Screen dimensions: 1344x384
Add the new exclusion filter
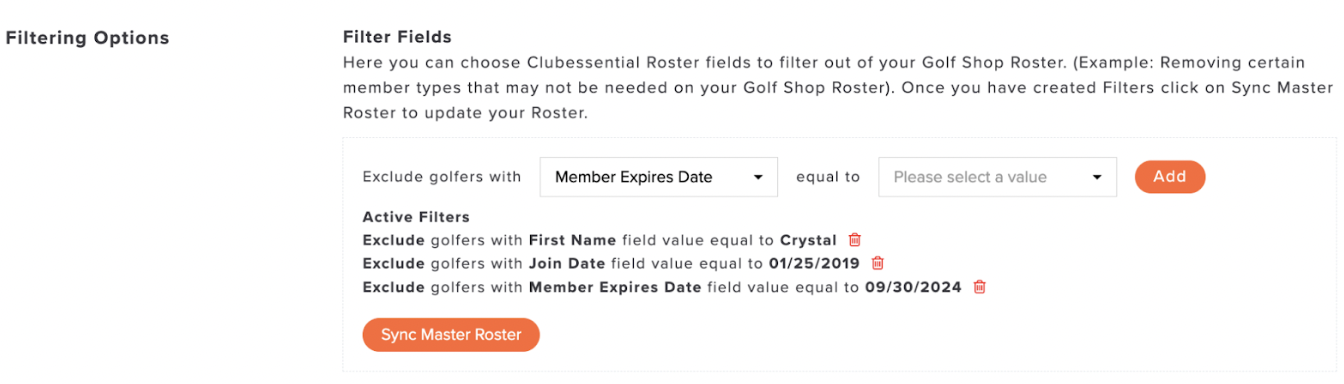click(1170, 177)
